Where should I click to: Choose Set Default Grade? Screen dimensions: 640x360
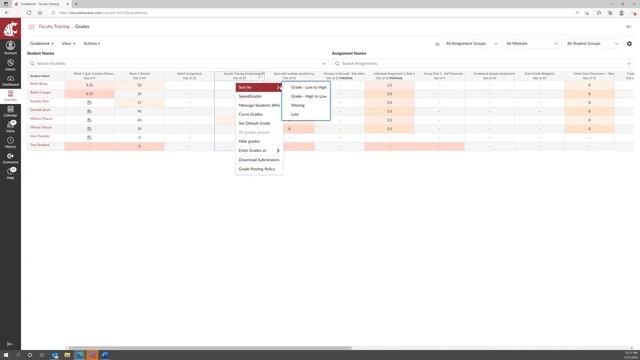[x=259, y=123]
